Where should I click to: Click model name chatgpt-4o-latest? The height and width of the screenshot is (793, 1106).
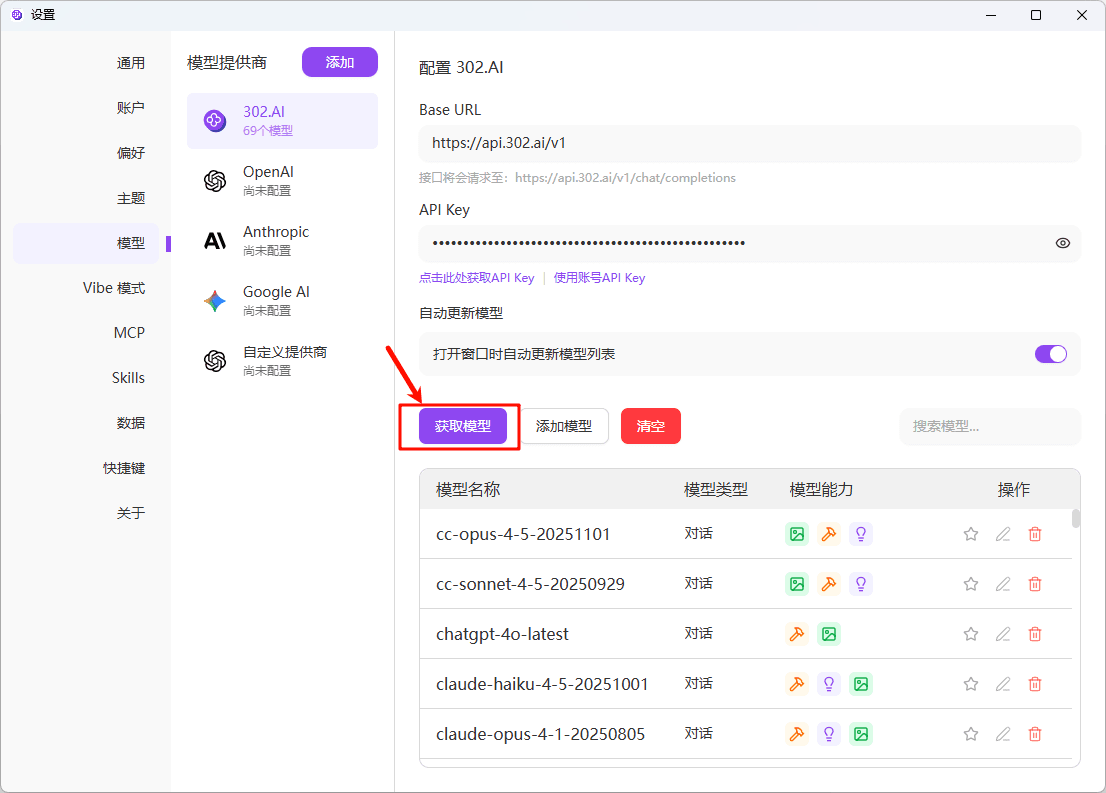(502, 634)
